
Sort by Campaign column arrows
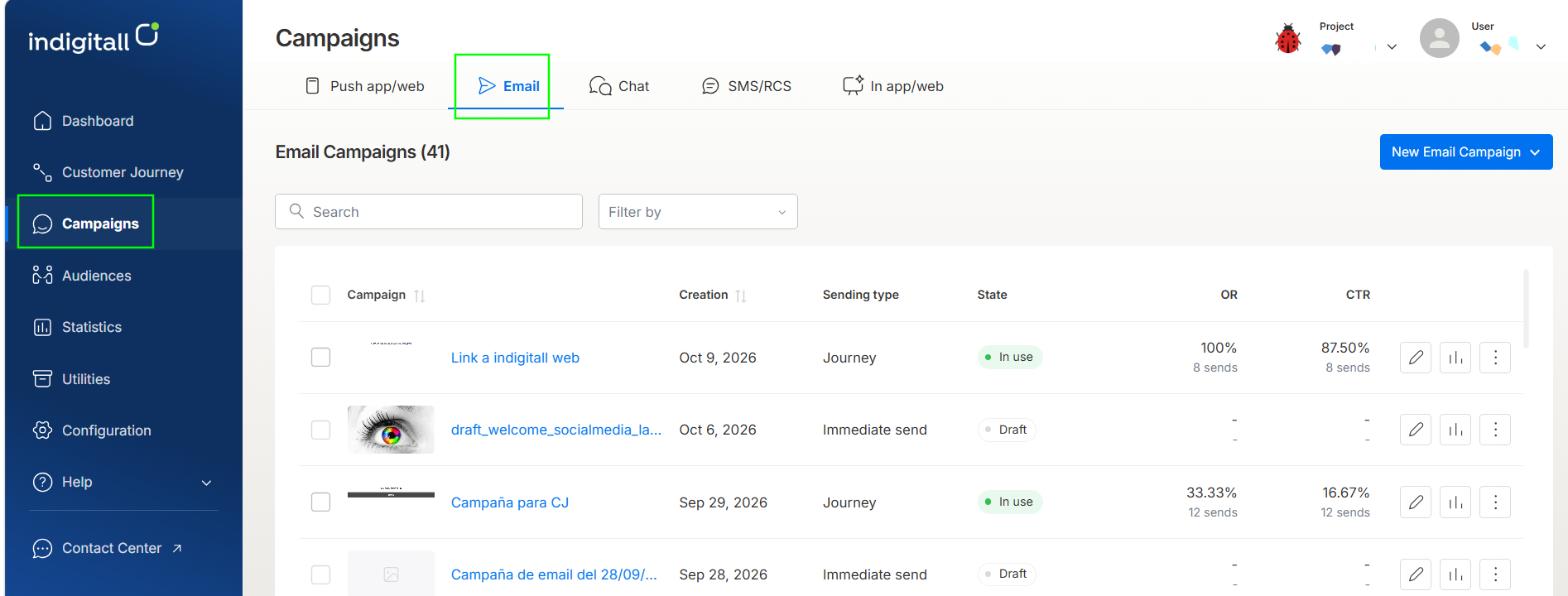coord(420,296)
